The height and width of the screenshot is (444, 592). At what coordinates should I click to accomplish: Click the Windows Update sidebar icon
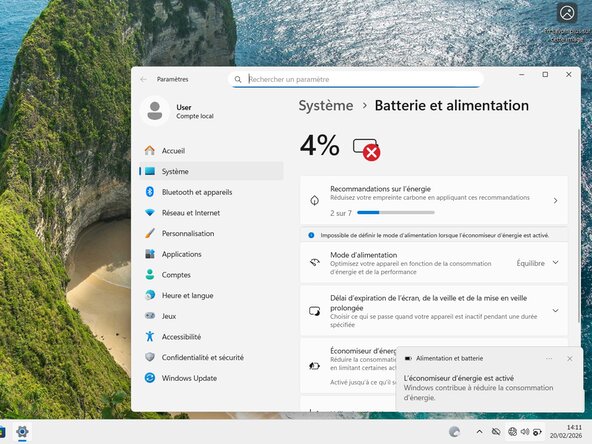coord(150,378)
